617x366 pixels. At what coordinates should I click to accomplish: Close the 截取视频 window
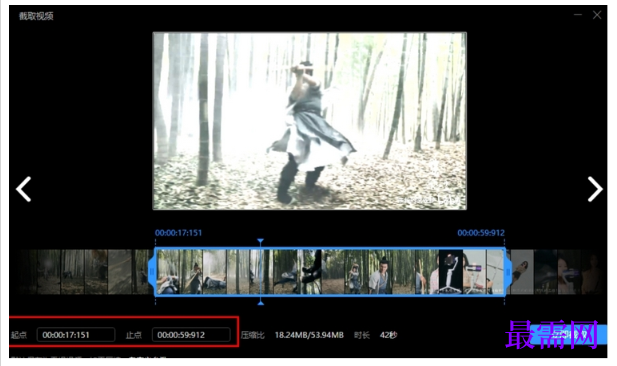click(x=597, y=15)
